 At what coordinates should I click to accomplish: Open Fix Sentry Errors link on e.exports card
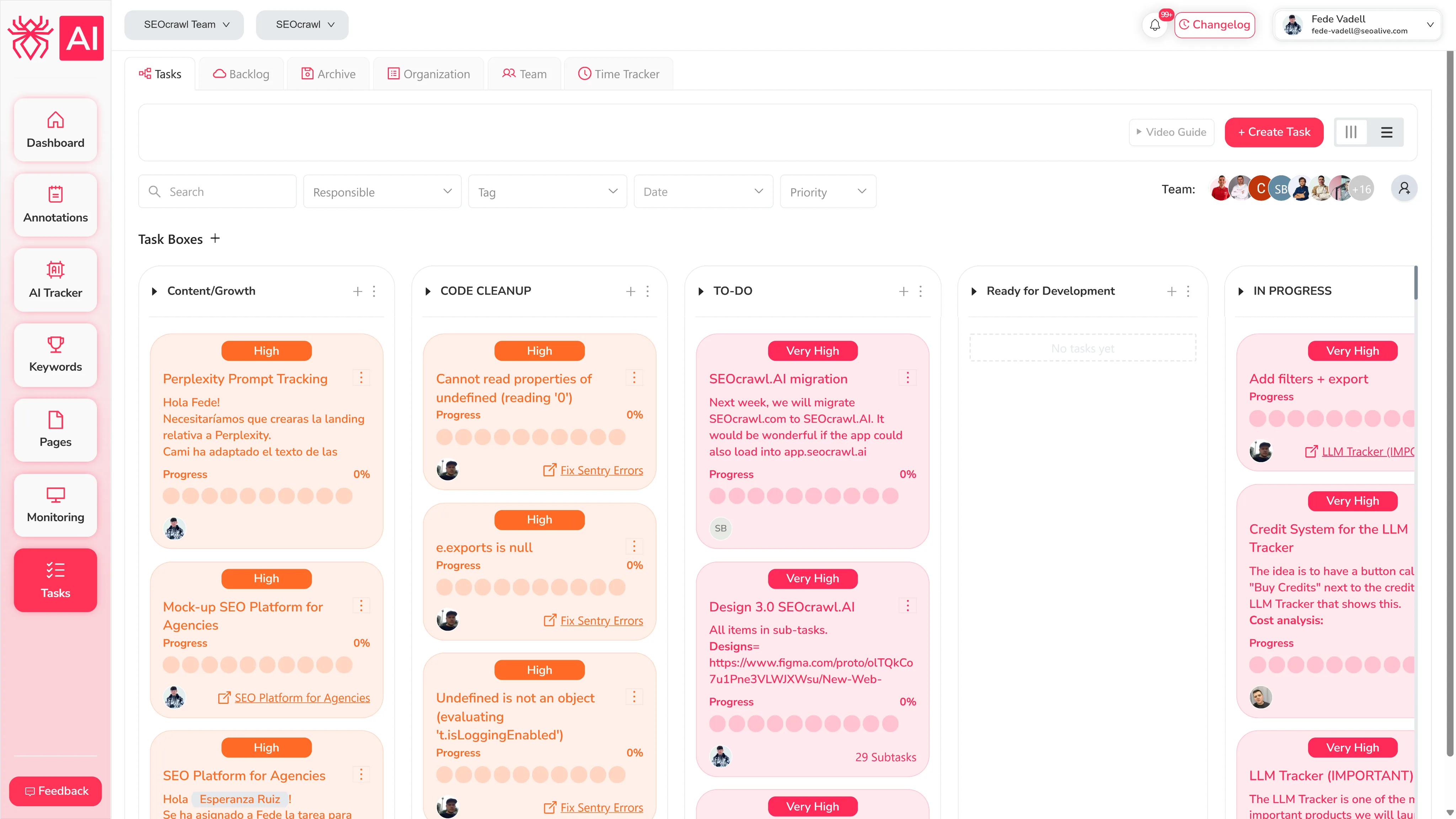[x=594, y=621]
